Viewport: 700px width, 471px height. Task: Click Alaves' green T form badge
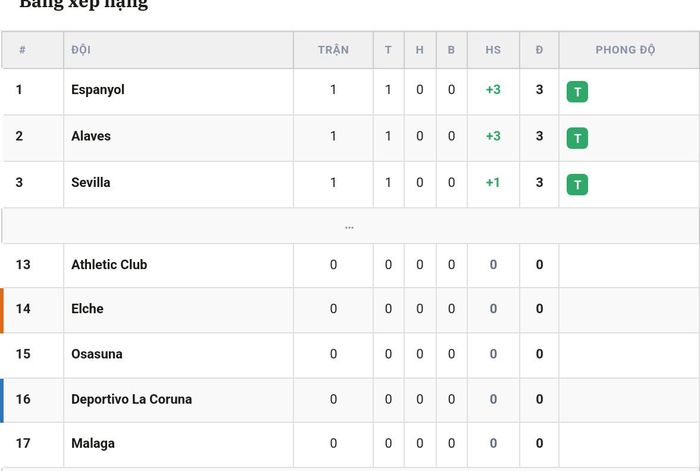click(577, 138)
